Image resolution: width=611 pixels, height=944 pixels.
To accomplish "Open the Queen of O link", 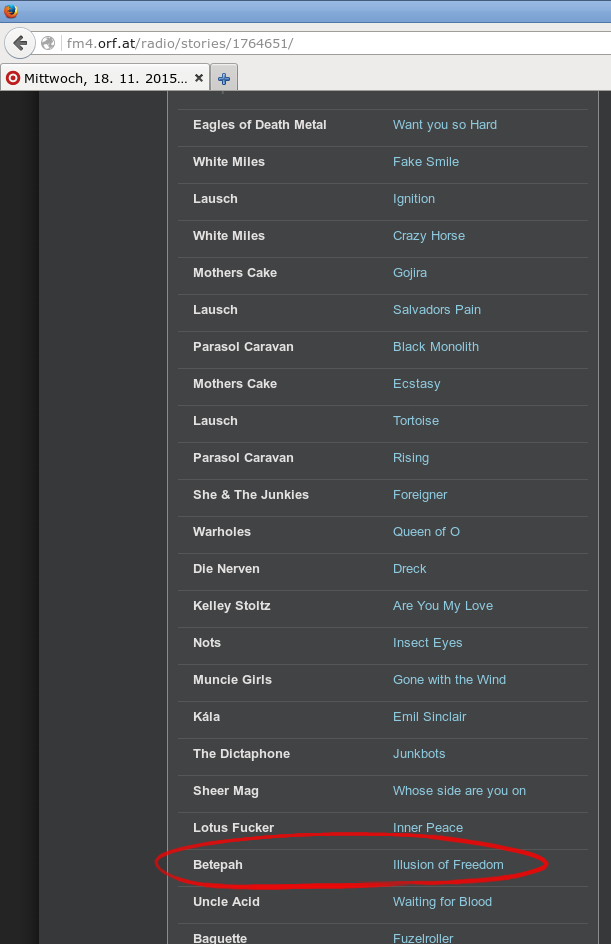I will pyautogui.click(x=426, y=532).
